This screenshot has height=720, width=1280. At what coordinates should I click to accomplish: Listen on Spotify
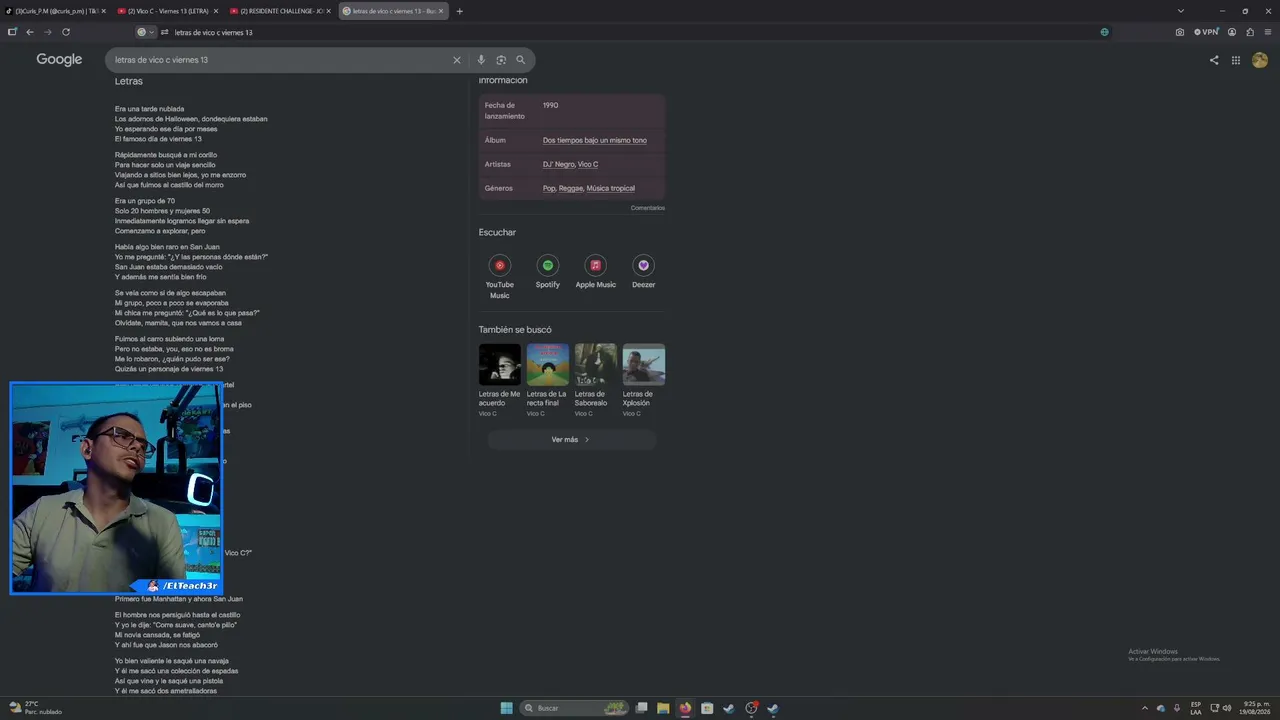548,272
